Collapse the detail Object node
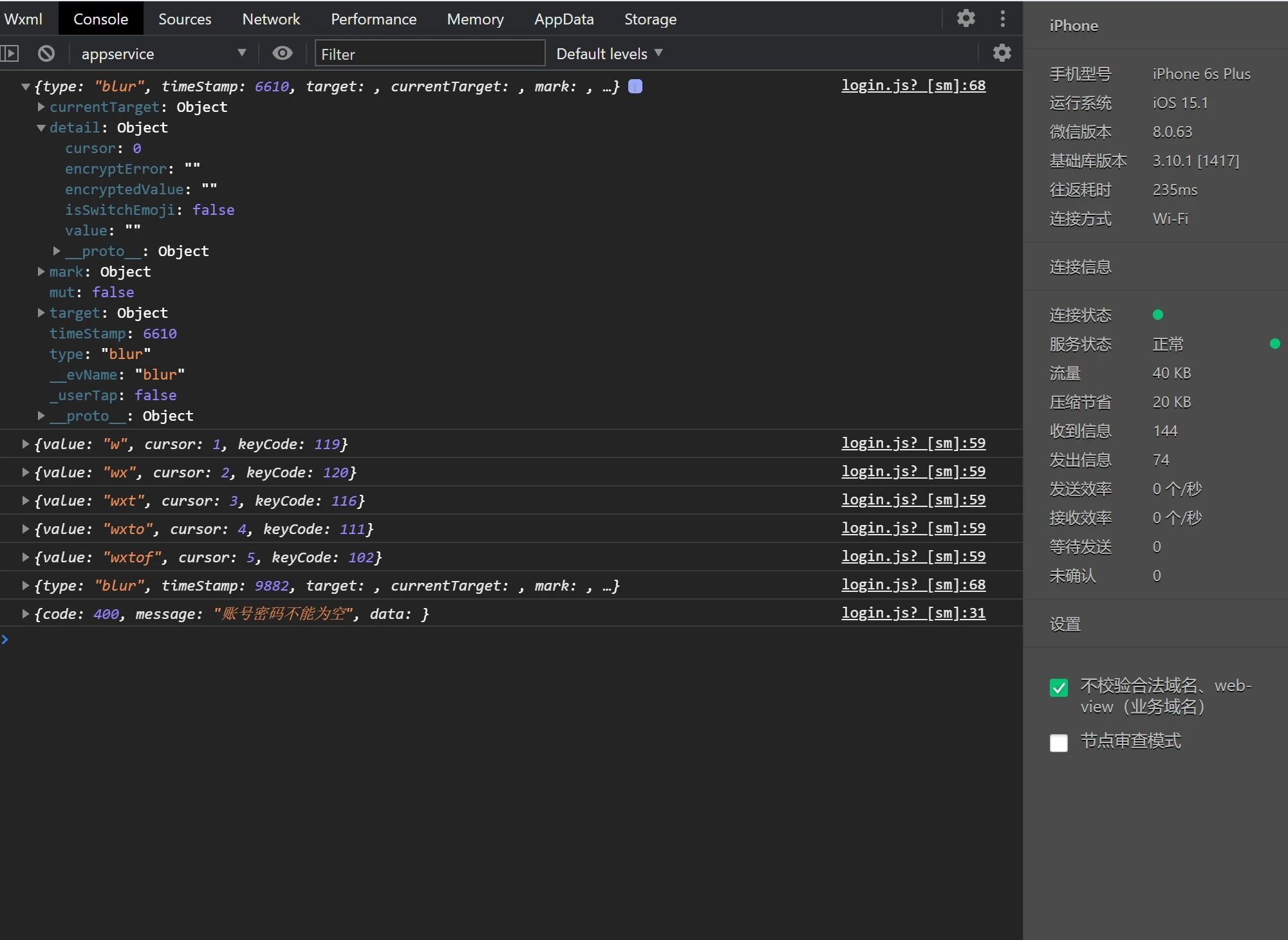Image resolution: width=1288 pixels, height=940 pixels. click(41, 127)
